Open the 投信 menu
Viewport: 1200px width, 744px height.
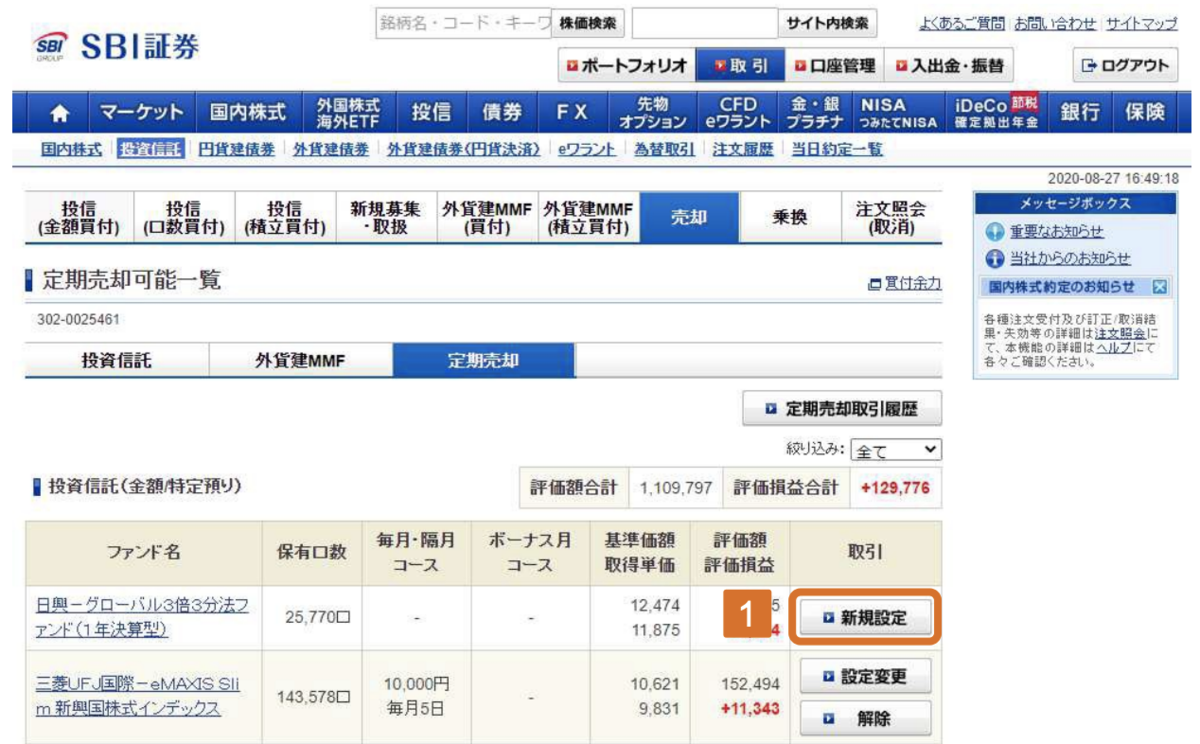tap(431, 112)
